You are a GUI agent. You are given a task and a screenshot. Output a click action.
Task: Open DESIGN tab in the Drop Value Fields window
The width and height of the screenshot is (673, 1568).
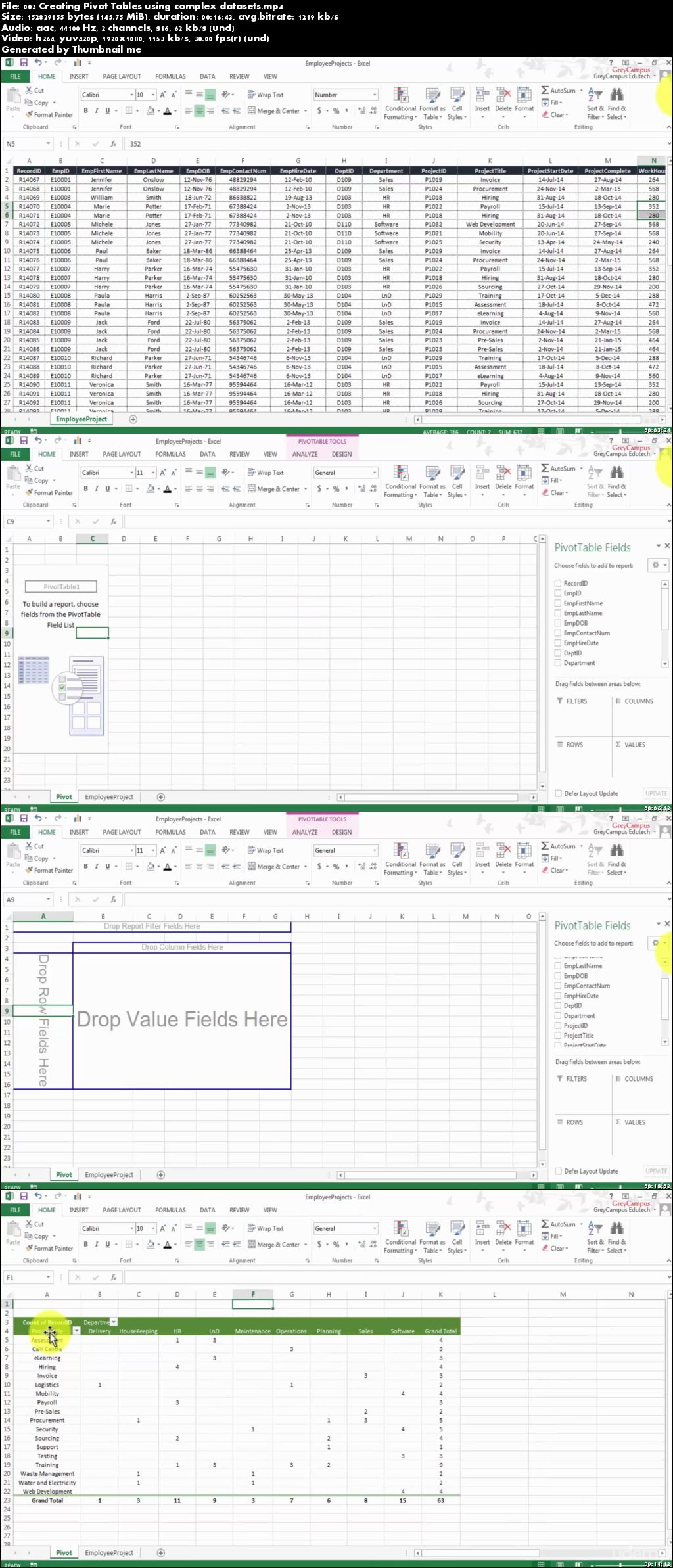click(x=342, y=832)
